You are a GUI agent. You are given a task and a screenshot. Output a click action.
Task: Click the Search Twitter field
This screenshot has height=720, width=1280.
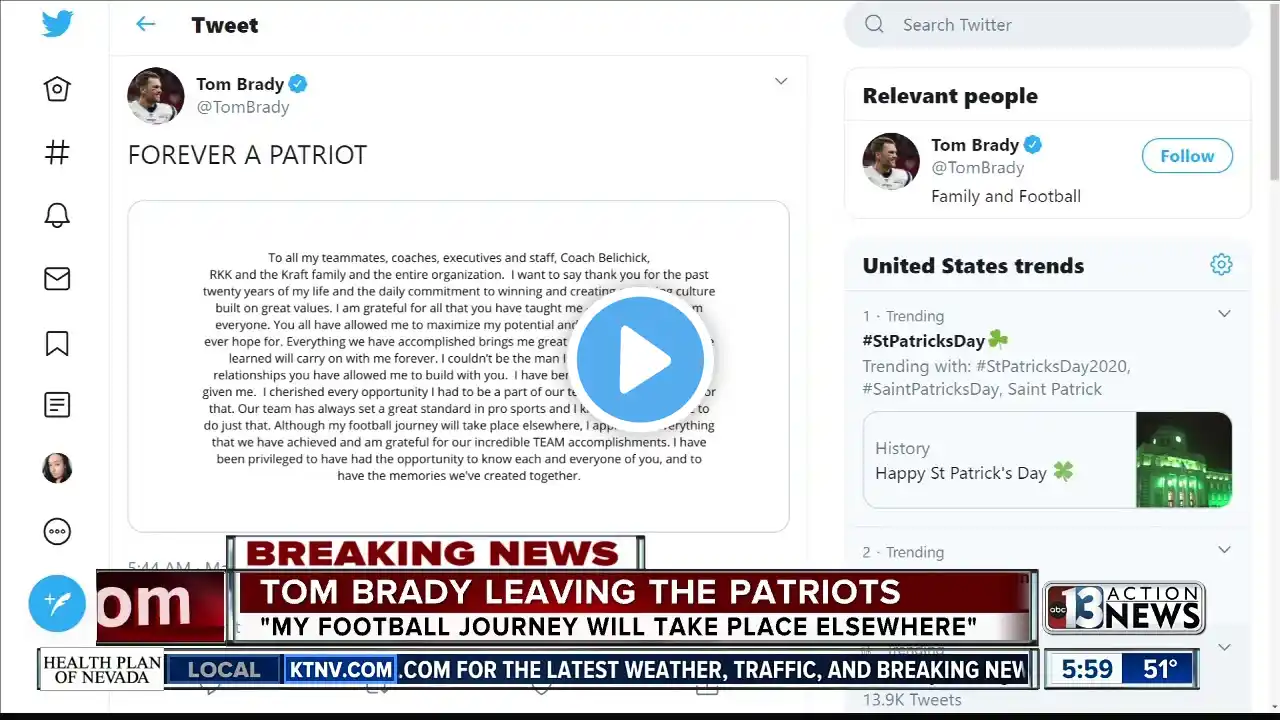pyautogui.click(x=1047, y=24)
